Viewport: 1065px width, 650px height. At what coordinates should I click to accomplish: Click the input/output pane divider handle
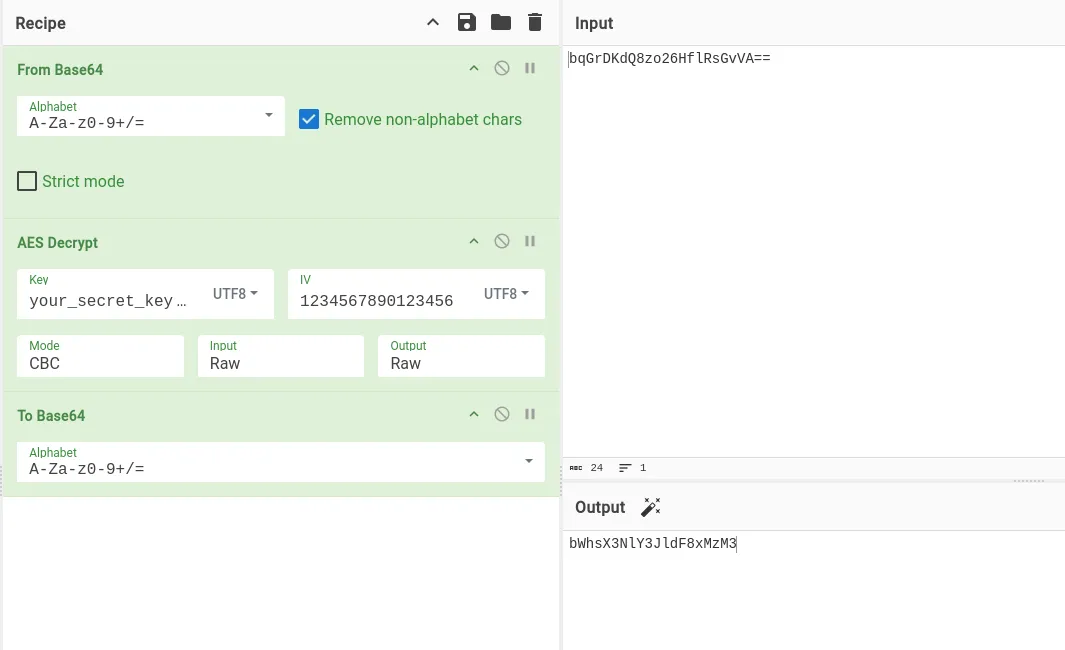(x=1029, y=481)
